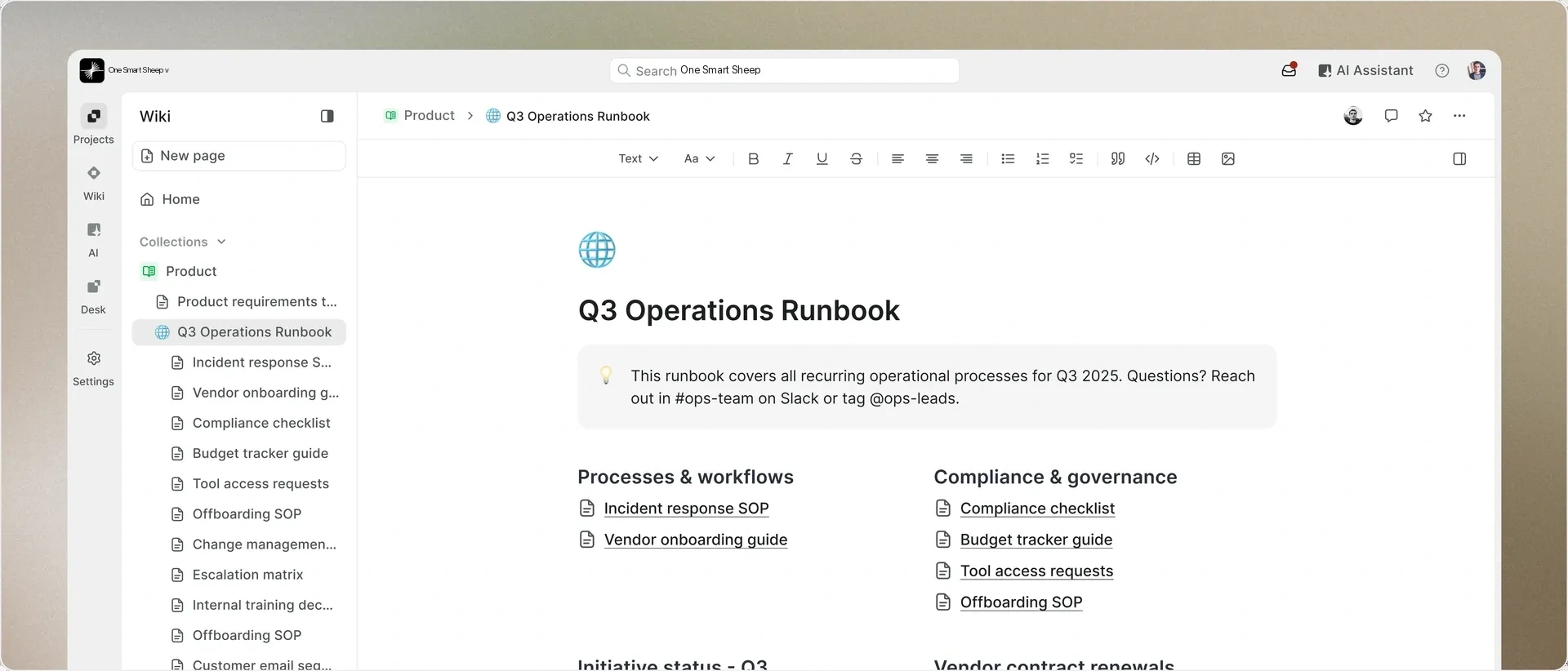Insert a bulleted list
The width and height of the screenshot is (1568, 671).
click(1008, 158)
